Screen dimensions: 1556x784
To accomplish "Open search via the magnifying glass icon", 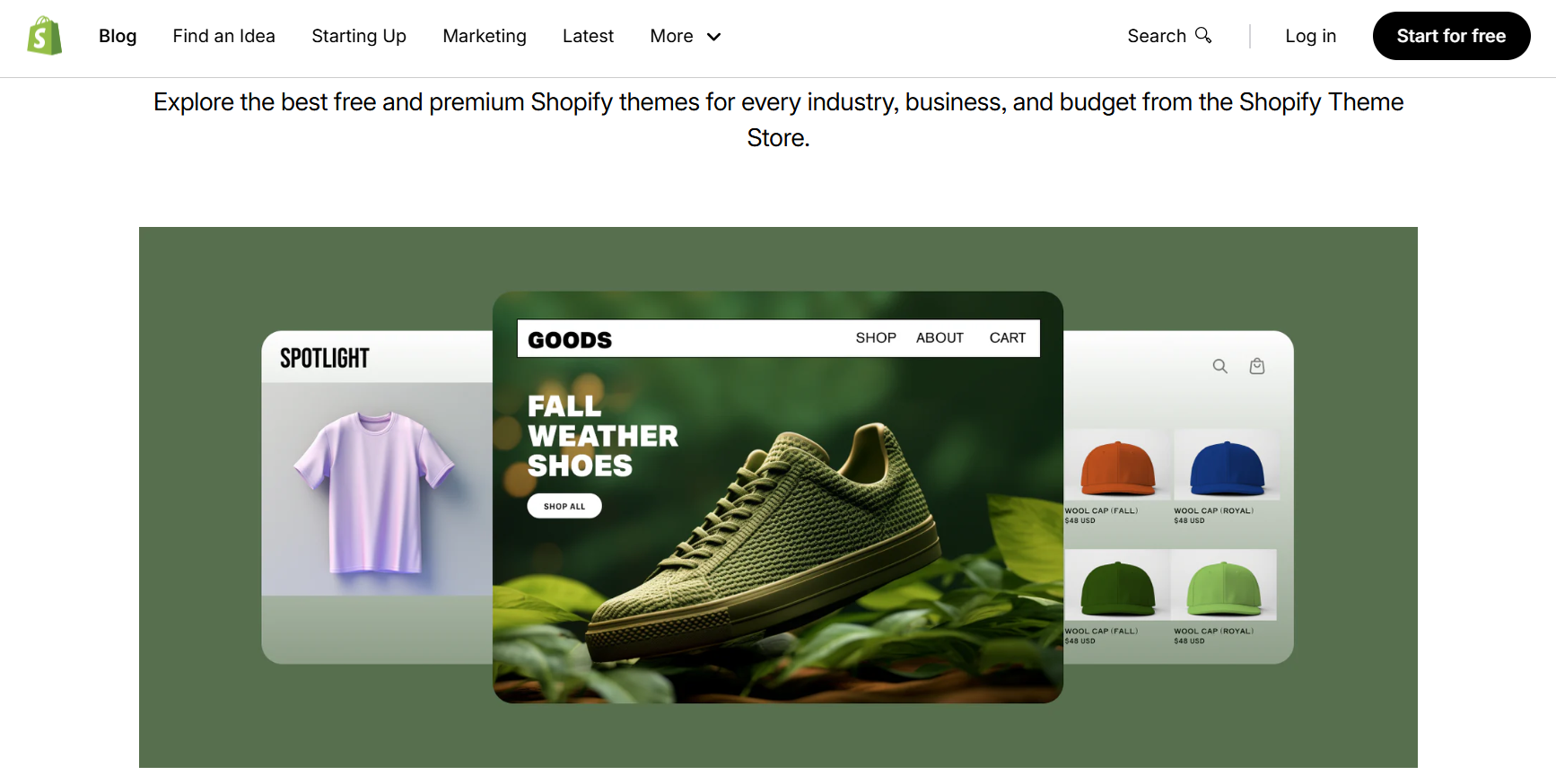I will (1203, 35).
